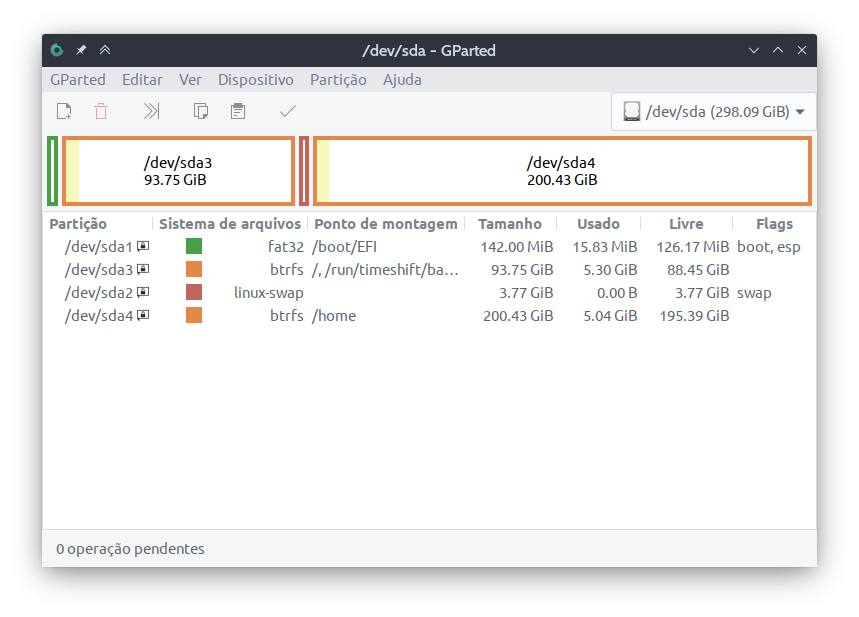Minimize the GParted window
This screenshot has height=617, width=859.
tap(754, 50)
